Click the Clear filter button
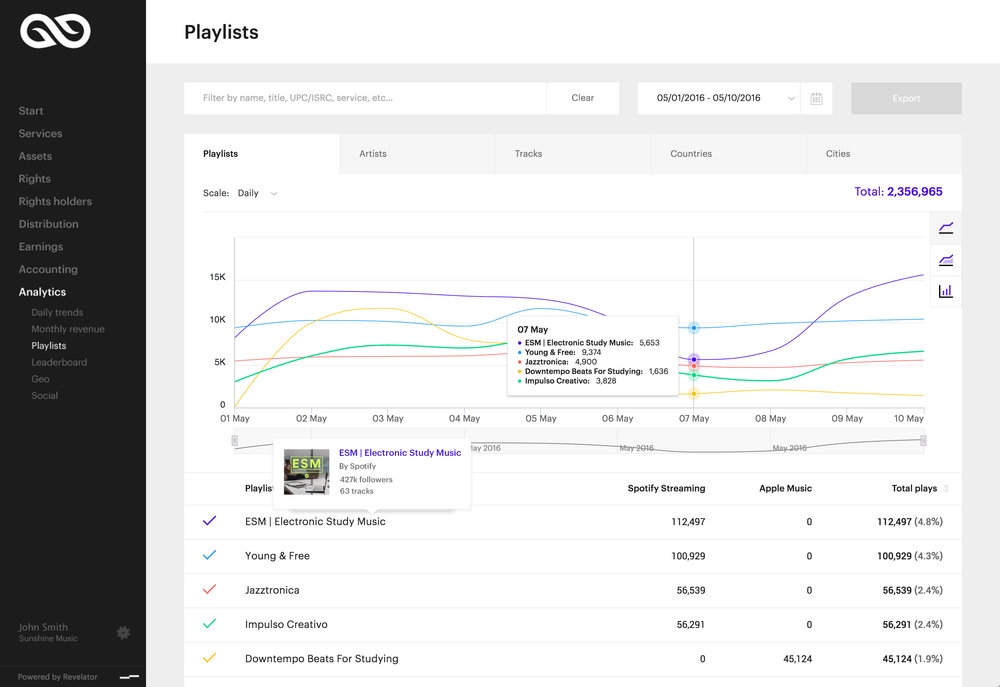 [x=582, y=98]
